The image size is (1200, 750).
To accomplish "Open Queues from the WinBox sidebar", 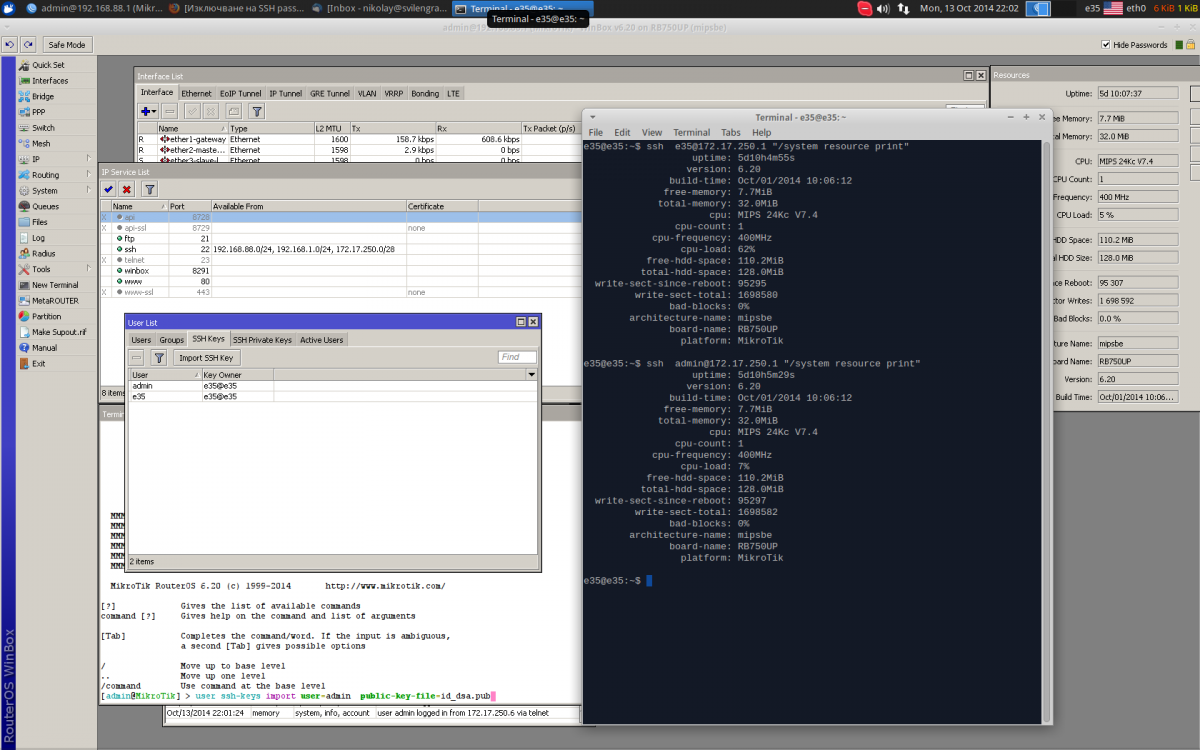I will coord(45,207).
